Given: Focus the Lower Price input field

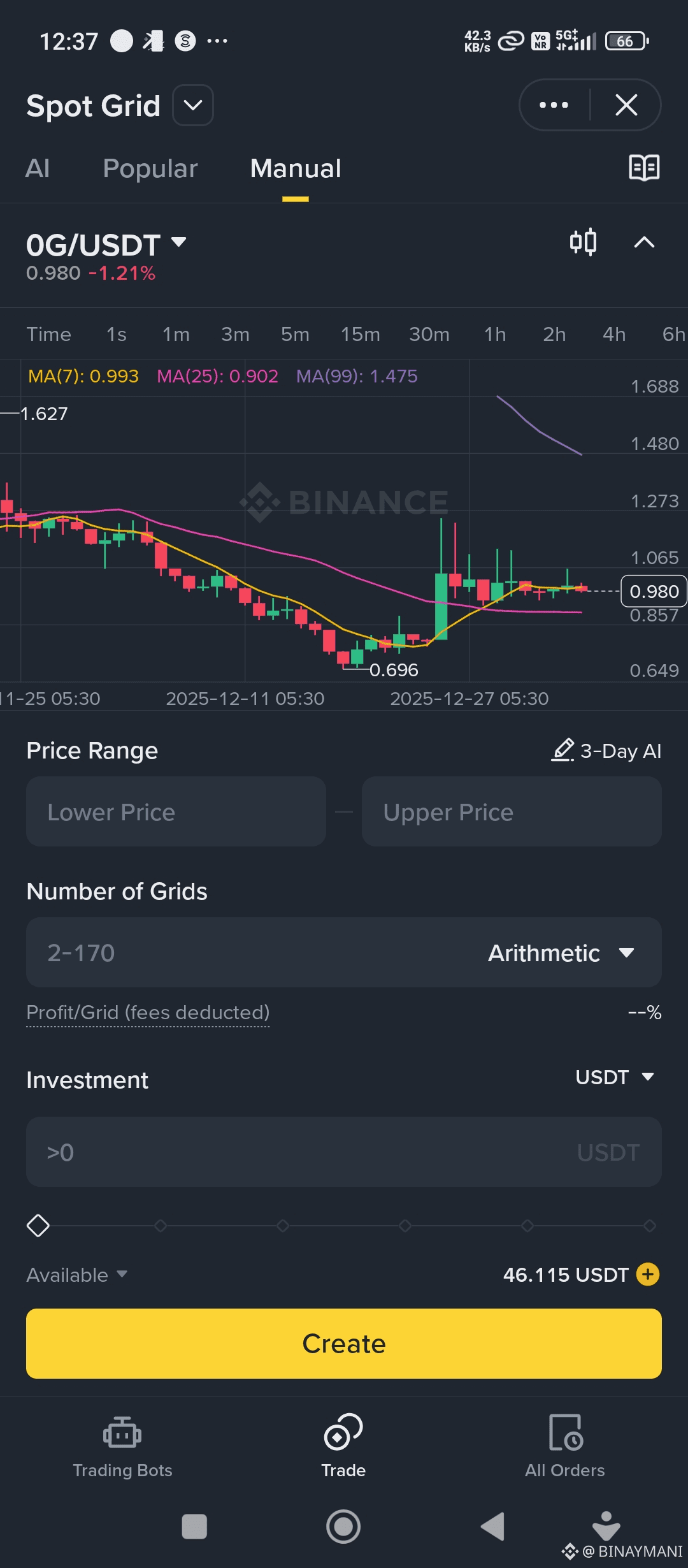Looking at the screenshot, I should 176,812.
